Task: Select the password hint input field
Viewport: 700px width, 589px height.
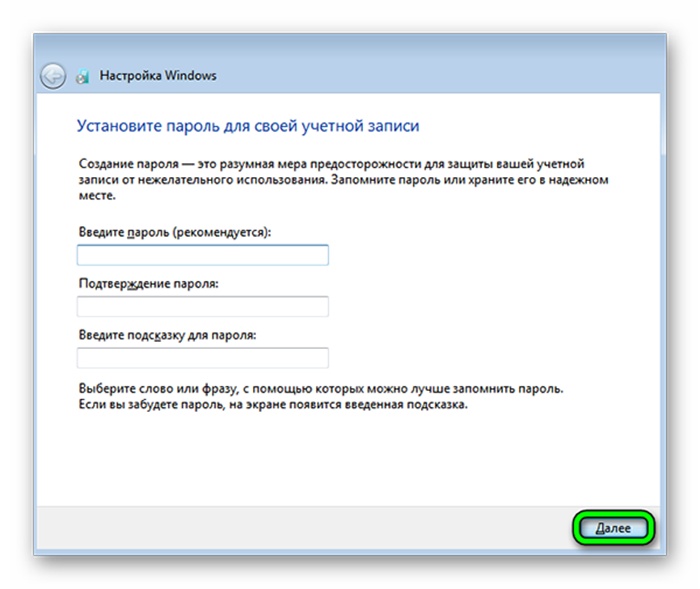Action: pos(202,358)
